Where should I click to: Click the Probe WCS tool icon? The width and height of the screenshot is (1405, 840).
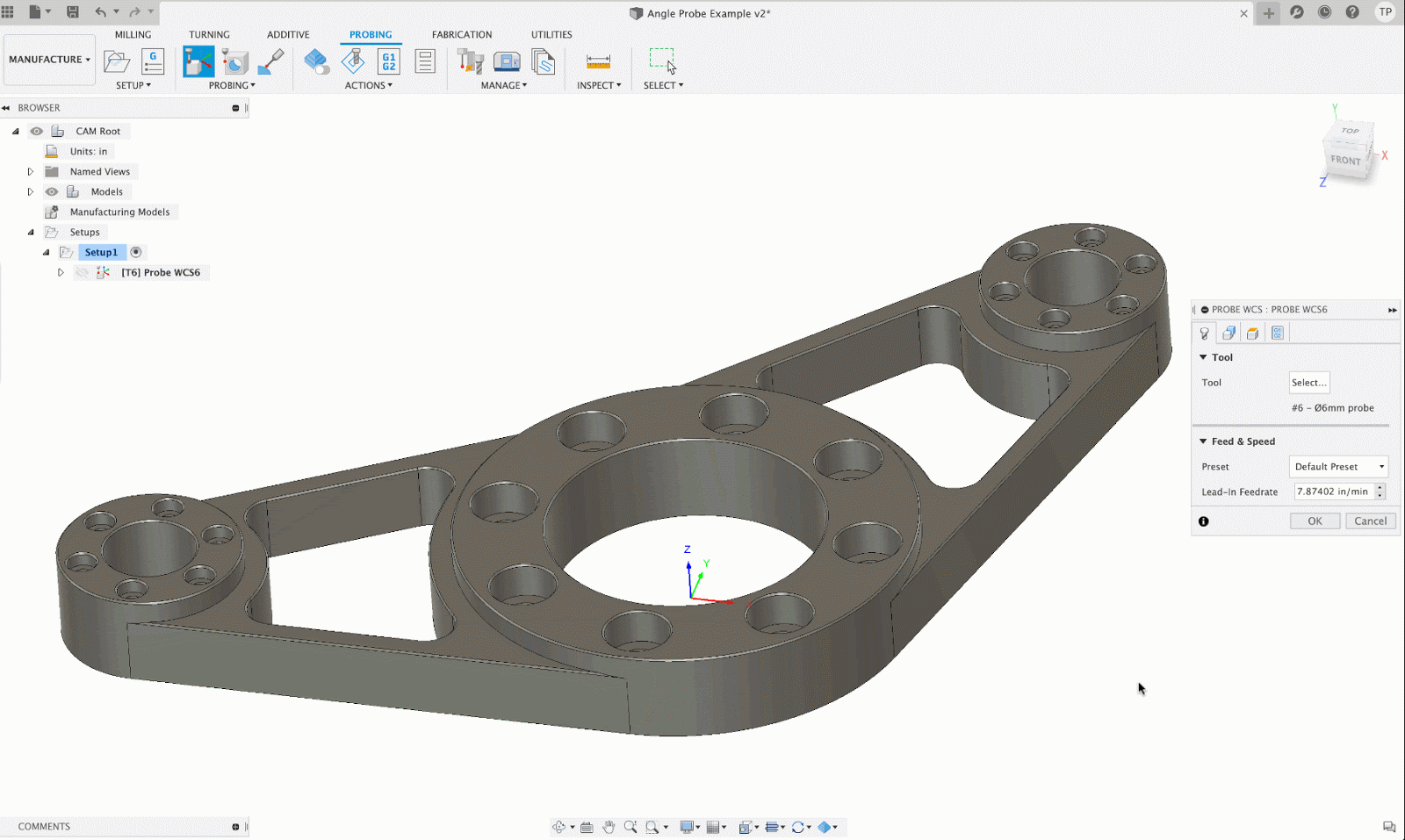click(198, 61)
